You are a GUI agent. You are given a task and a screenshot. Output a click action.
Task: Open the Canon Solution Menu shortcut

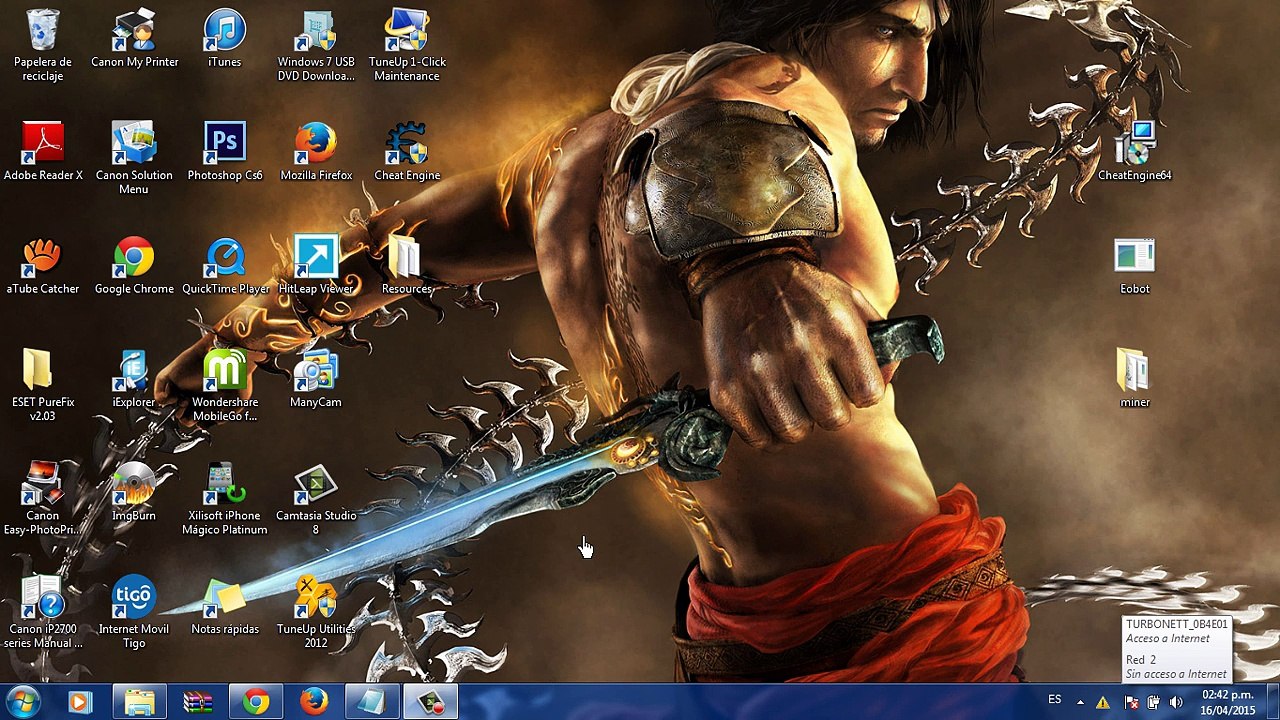pos(134,158)
